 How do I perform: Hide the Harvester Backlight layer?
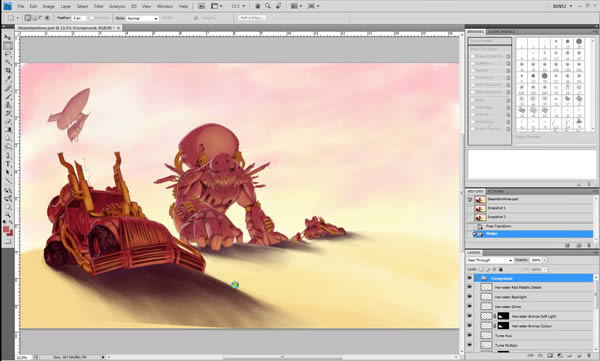click(470, 297)
